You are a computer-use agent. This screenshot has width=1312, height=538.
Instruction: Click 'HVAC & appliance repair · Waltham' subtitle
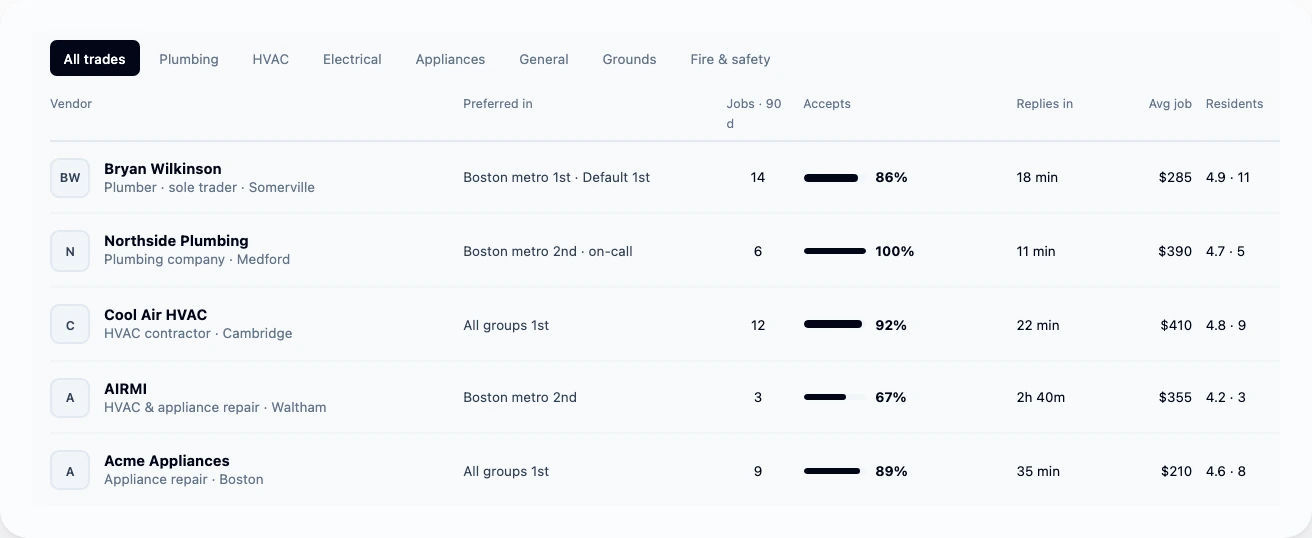click(x=215, y=408)
